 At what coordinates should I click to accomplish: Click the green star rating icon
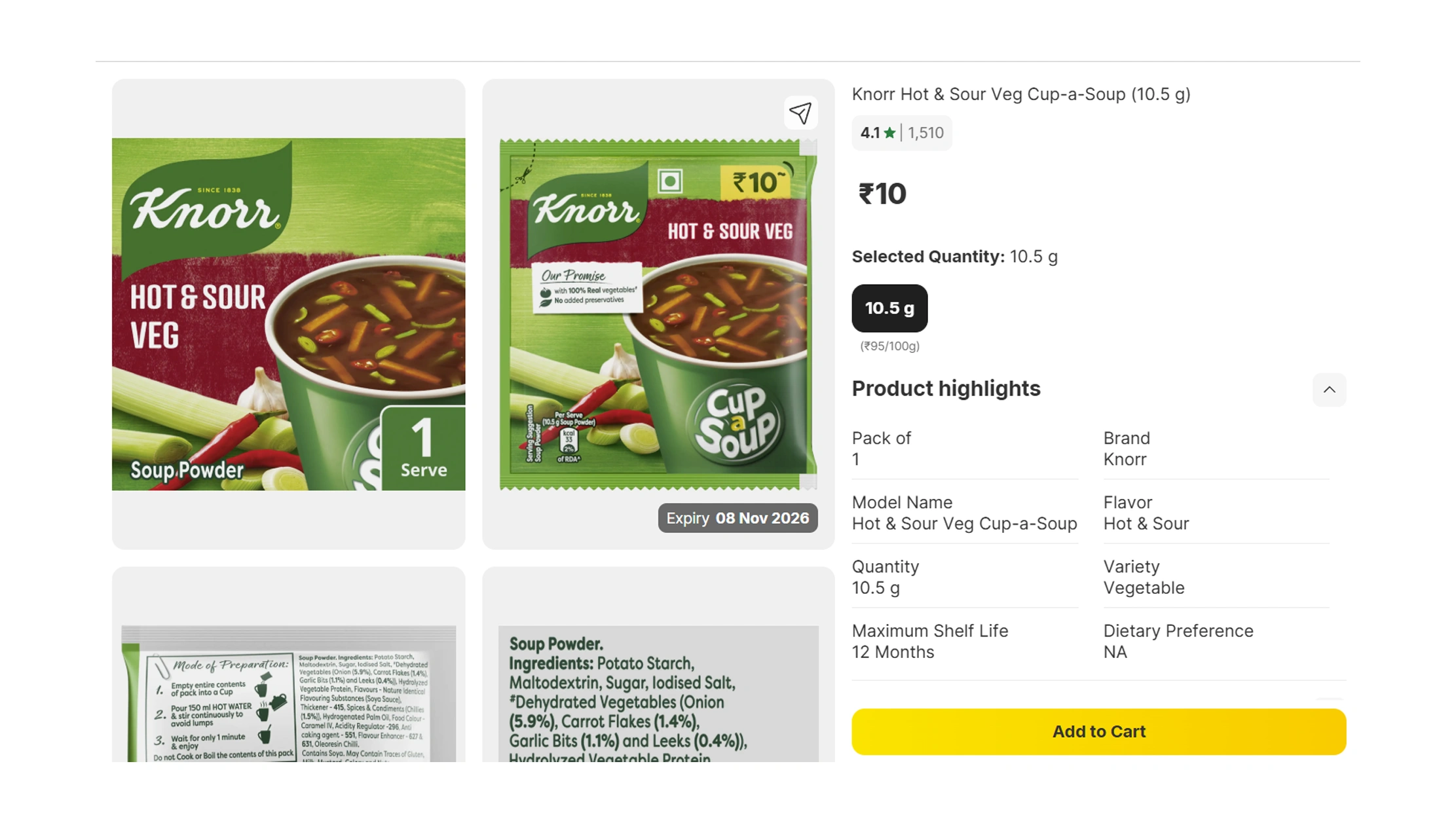click(x=889, y=133)
